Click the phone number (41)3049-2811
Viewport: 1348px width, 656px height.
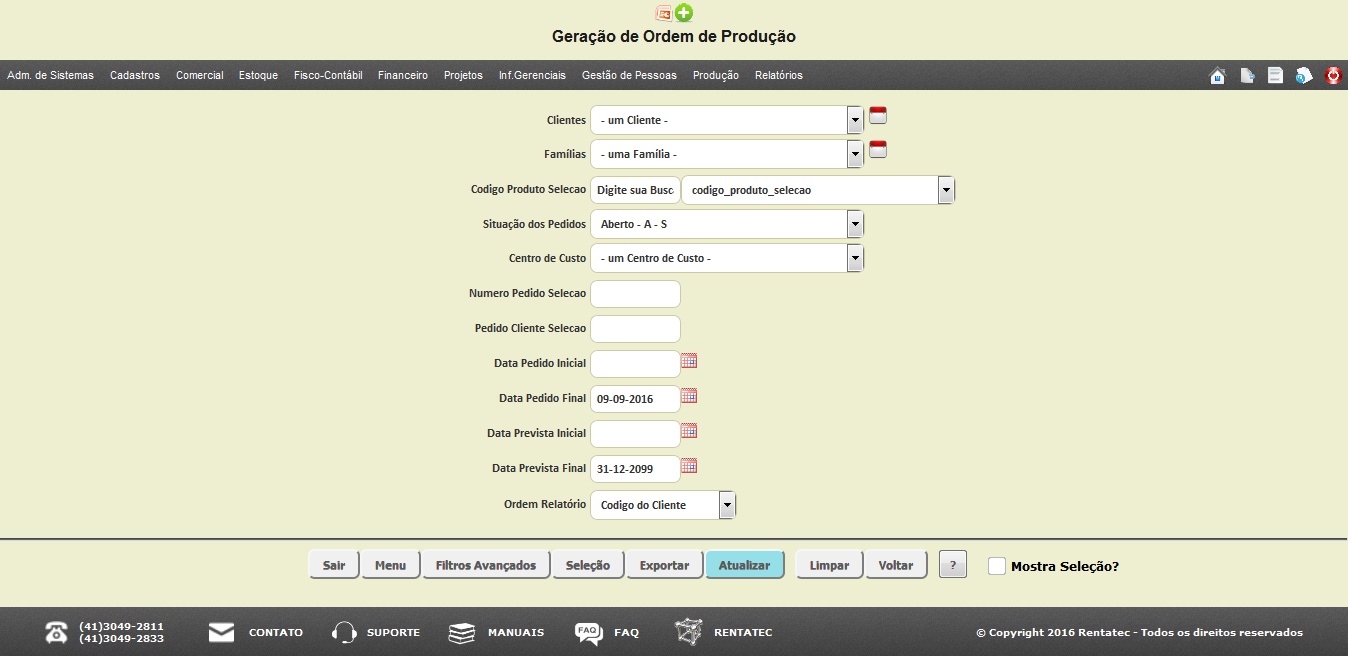121,626
